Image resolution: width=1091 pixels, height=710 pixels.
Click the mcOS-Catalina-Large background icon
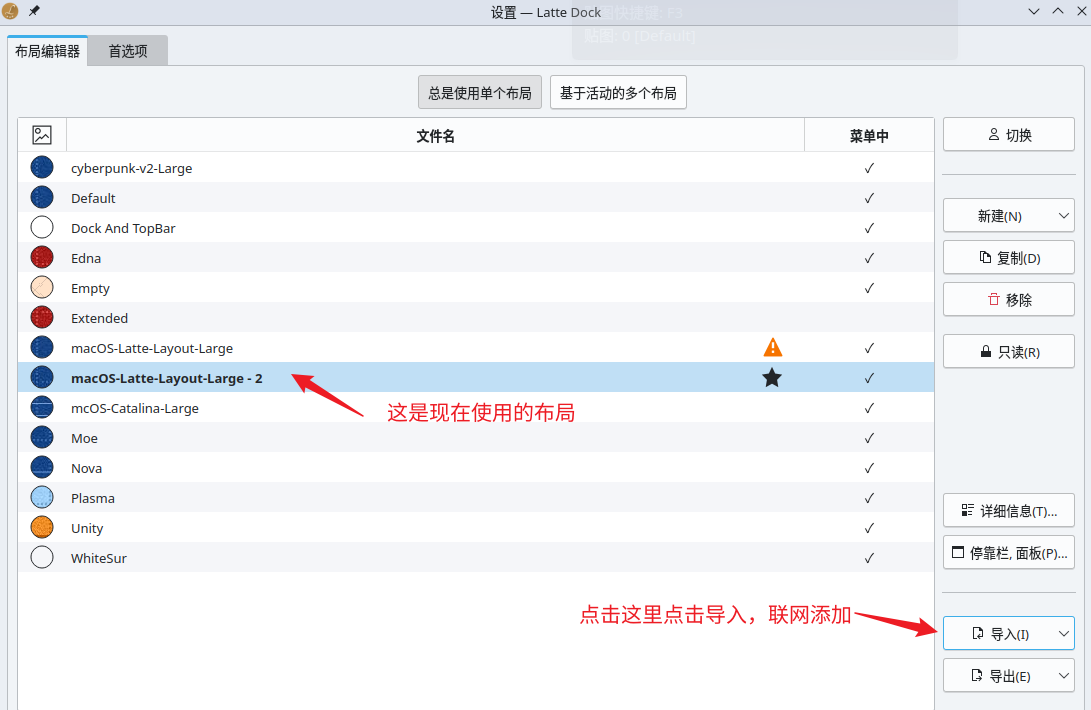pyautogui.click(x=42, y=407)
